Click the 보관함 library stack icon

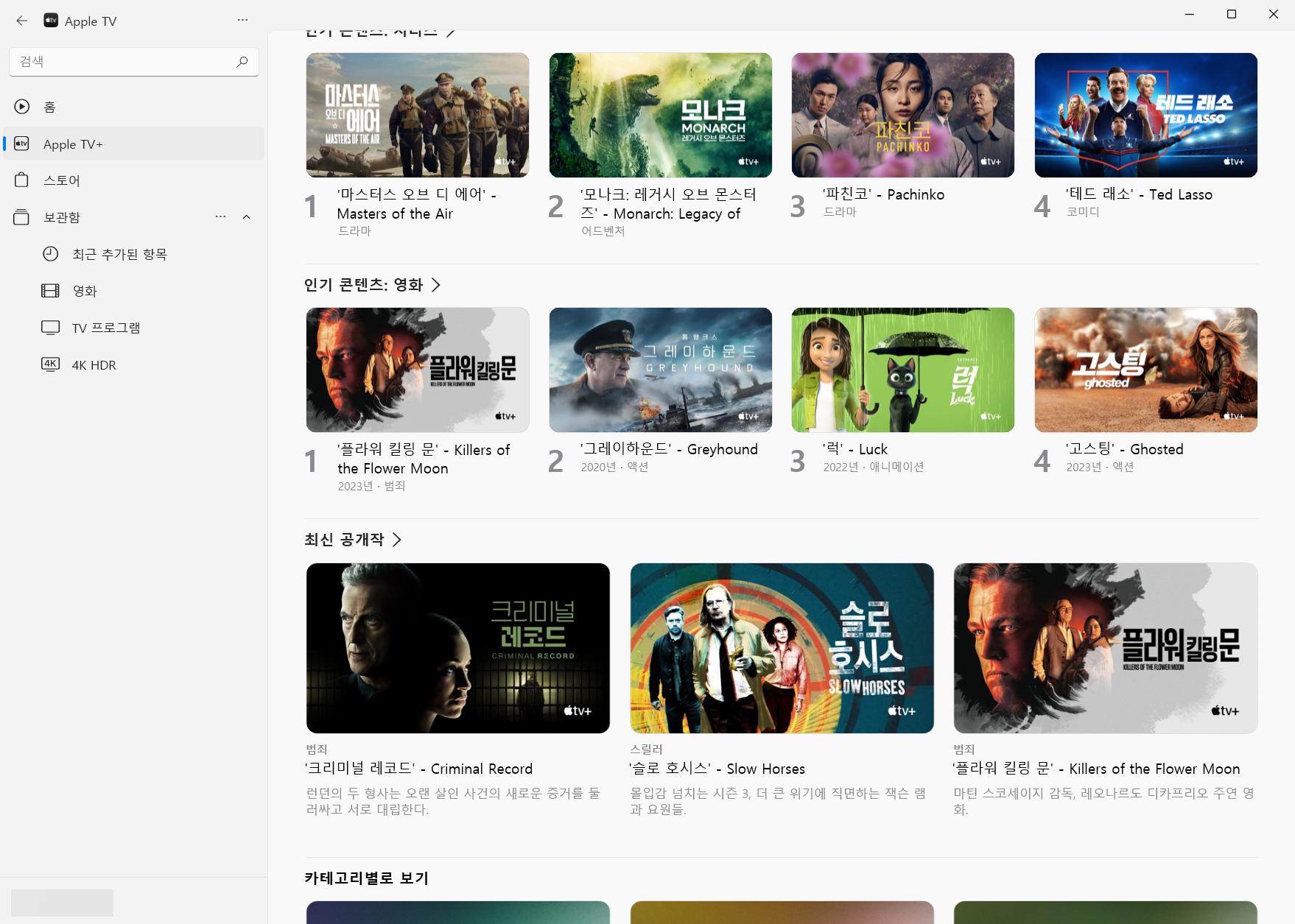pos(22,217)
